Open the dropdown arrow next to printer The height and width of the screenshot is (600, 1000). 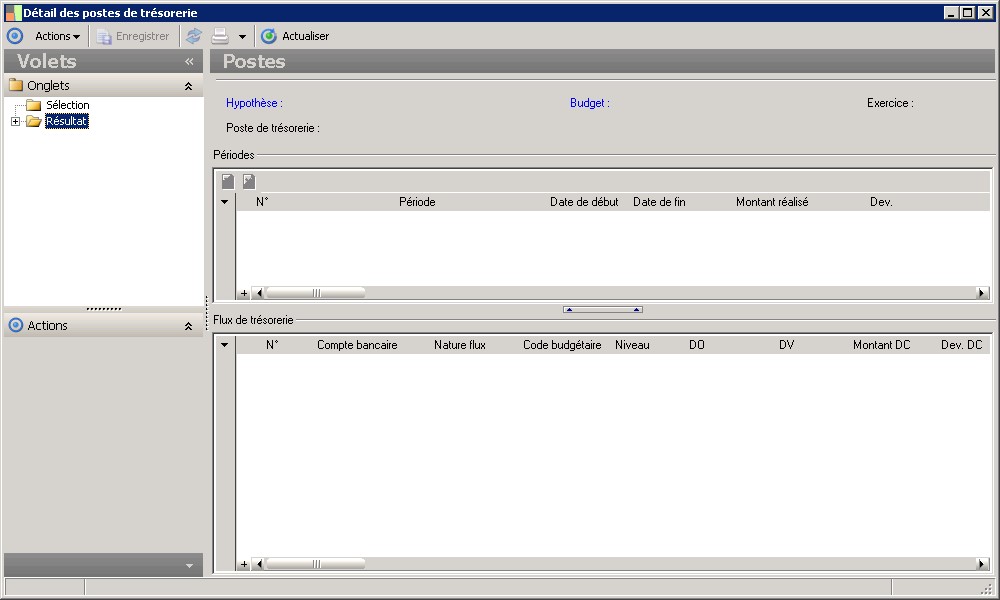(x=242, y=37)
